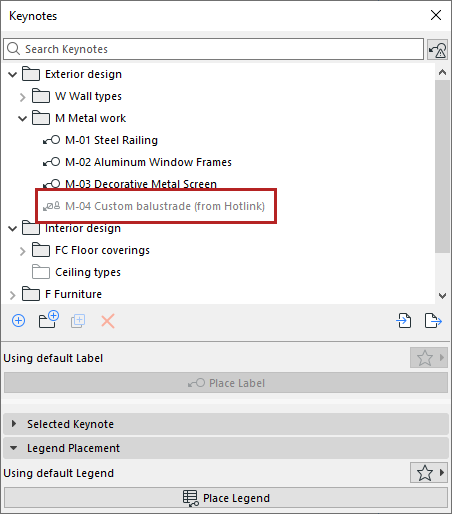The height and width of the screenshot is (514, 452).
Task: Expand the Selected Keynote section
Action: click(226, 424)
